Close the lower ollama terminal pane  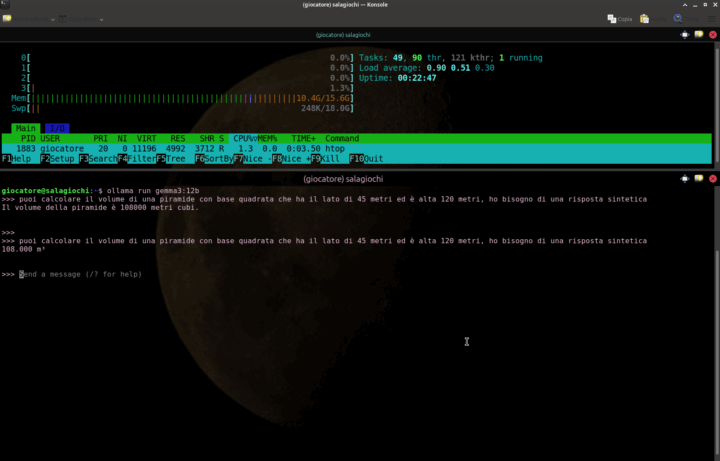[711, 179]
